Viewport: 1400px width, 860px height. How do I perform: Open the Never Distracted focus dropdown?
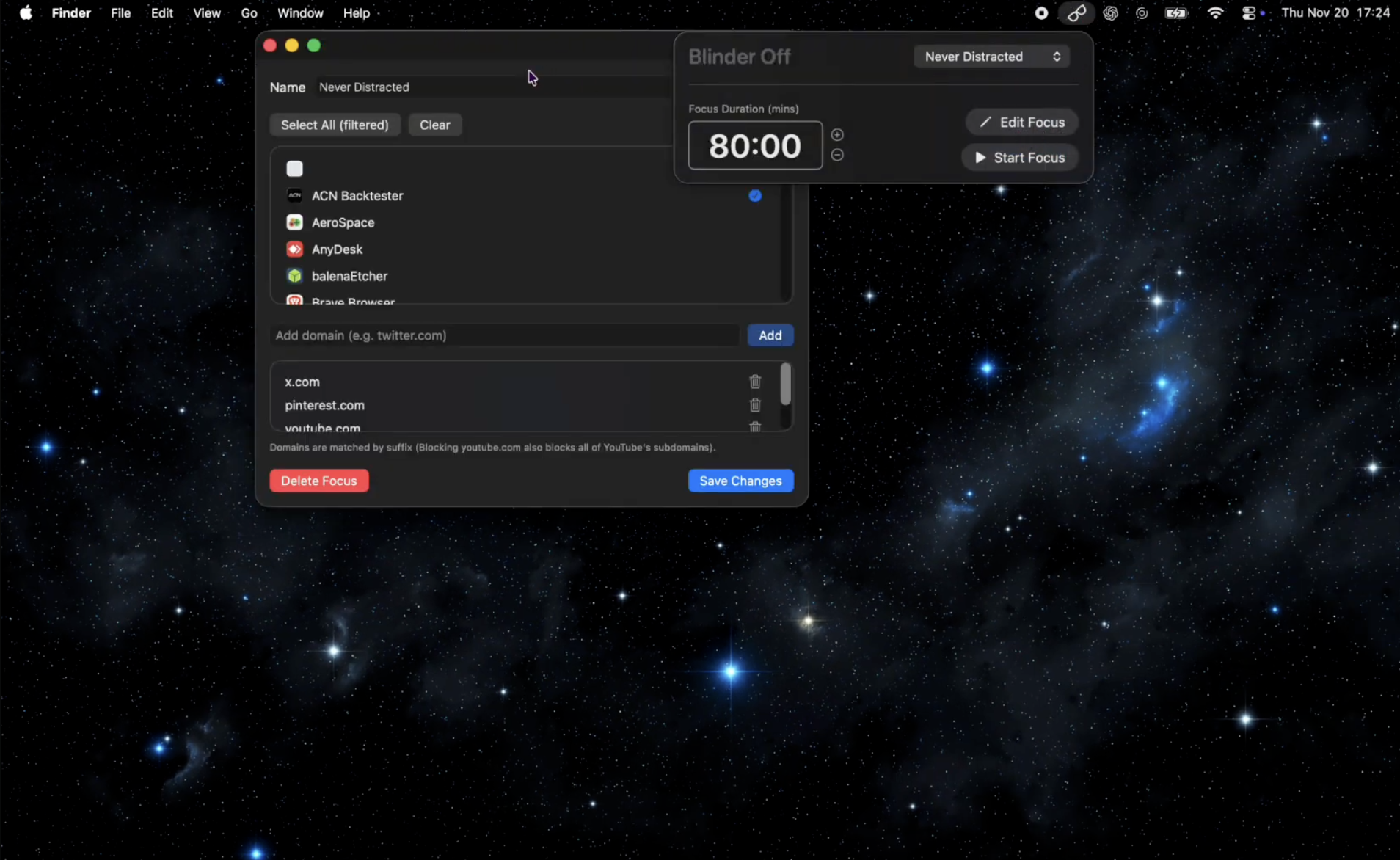coord(991,57)
